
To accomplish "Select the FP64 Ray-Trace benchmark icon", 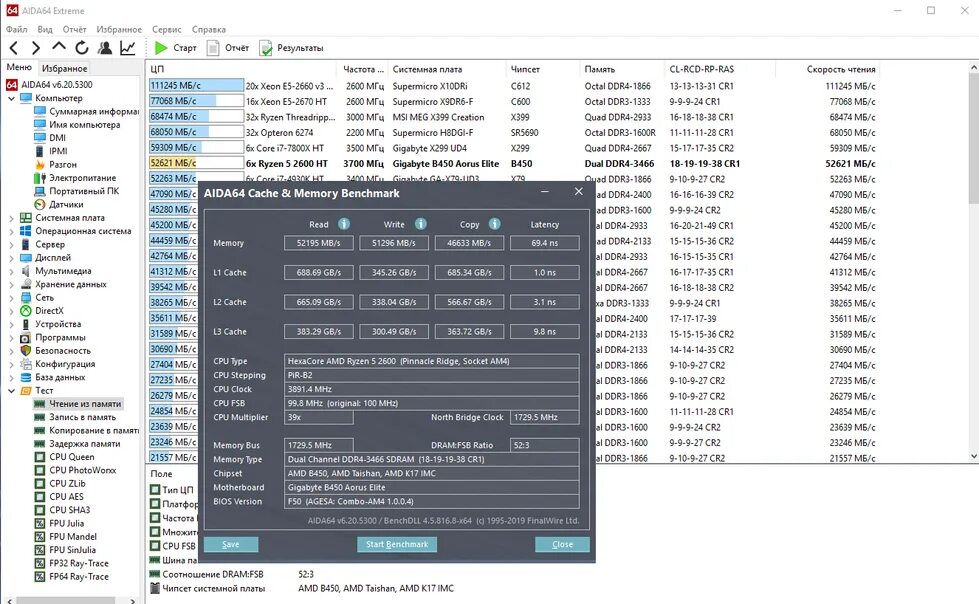I will [x=40, y=577].
